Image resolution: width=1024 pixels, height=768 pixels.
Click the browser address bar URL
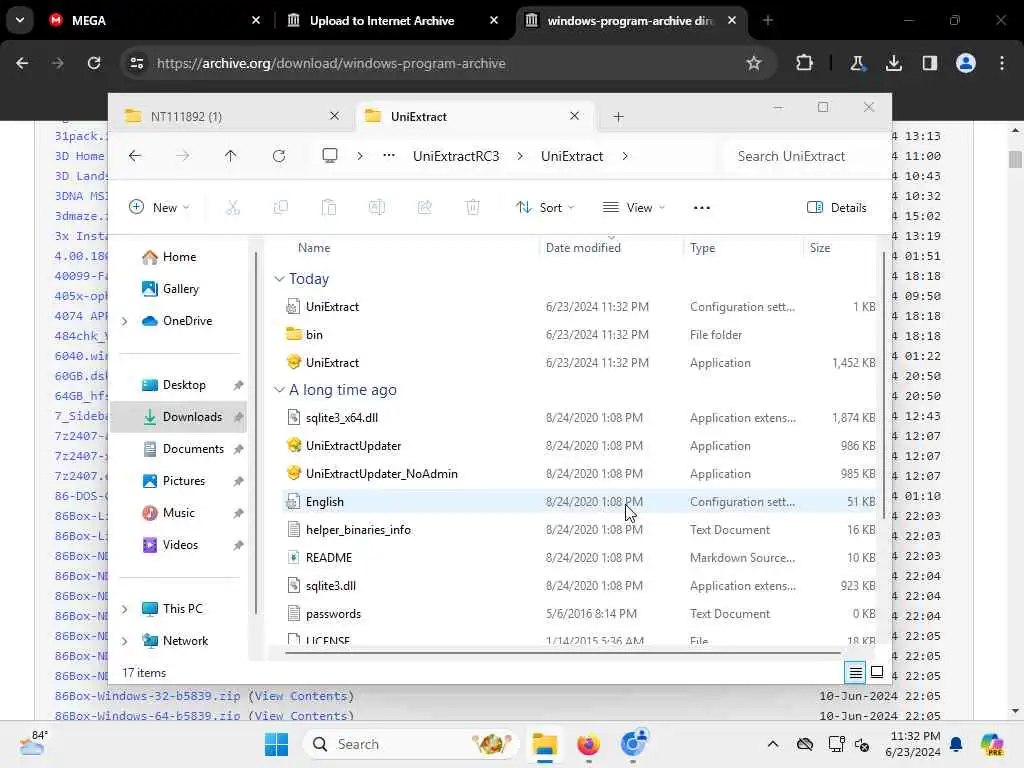(x=331, y=63)
